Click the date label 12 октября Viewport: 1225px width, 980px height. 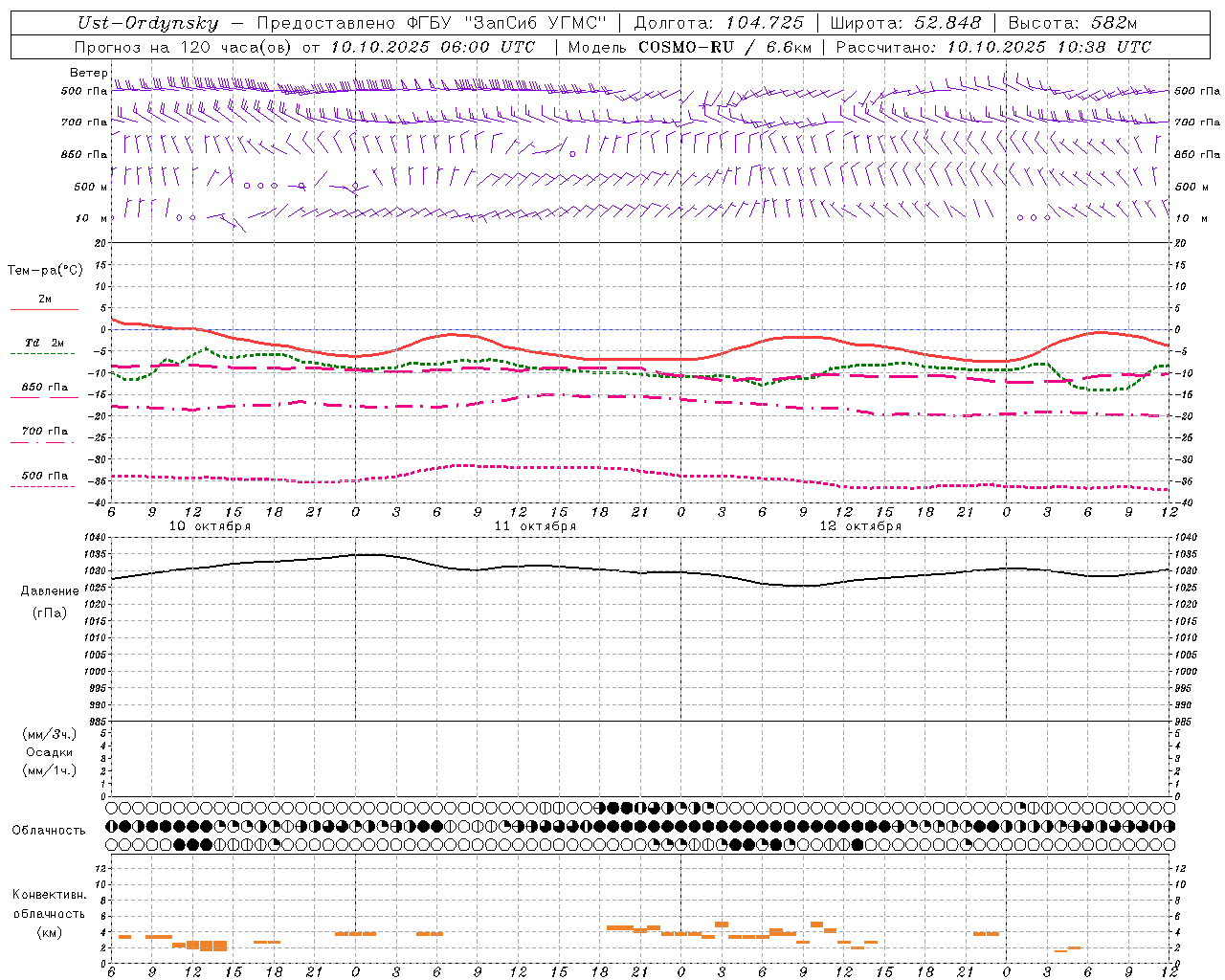click(860, 526)
